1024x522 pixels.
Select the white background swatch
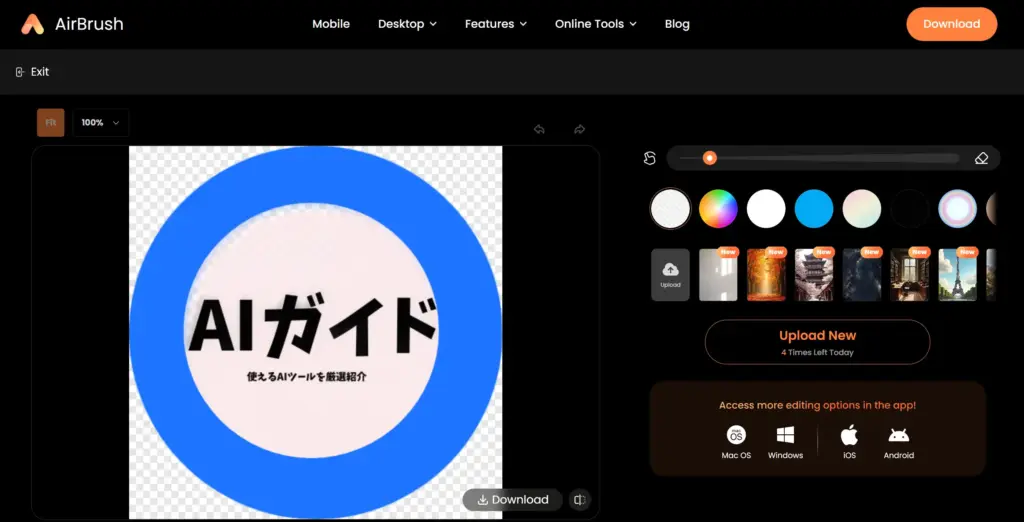(766, 208)
